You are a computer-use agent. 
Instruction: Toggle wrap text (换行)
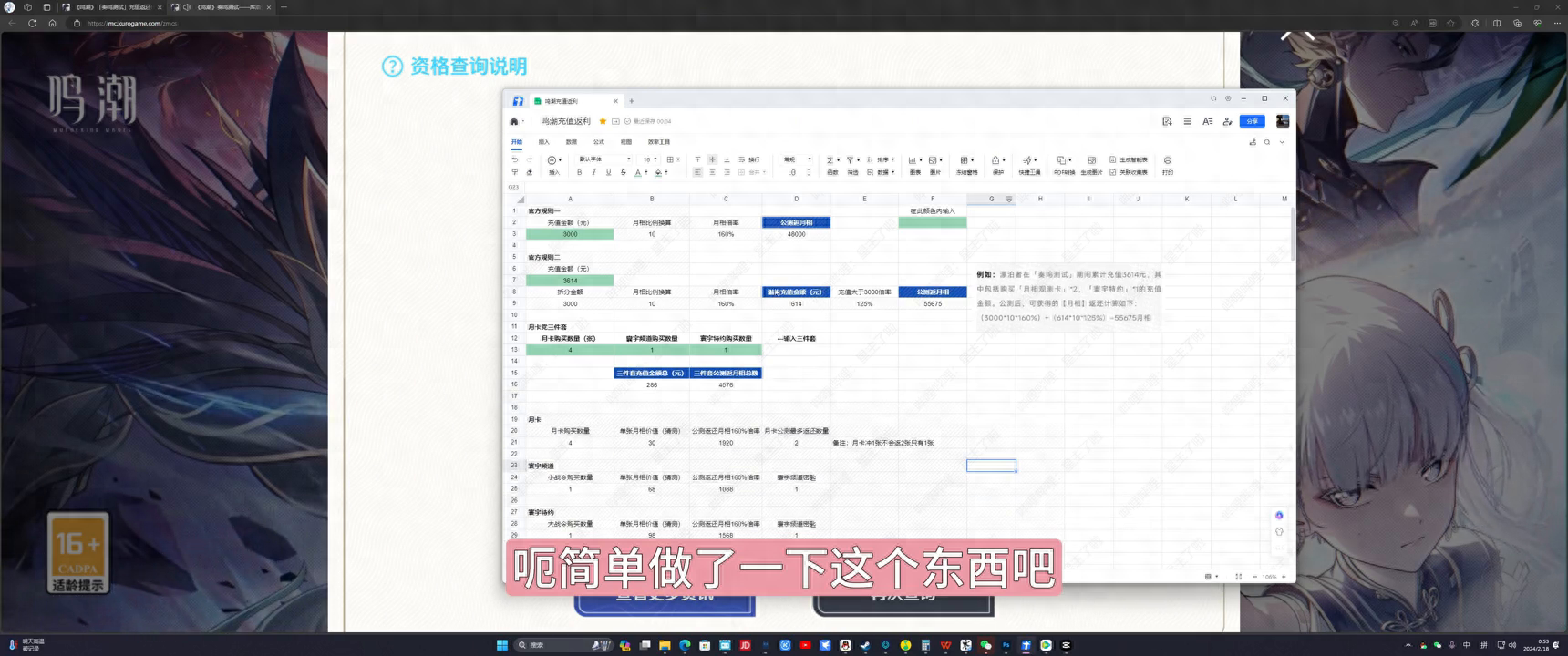coord(748,159)
